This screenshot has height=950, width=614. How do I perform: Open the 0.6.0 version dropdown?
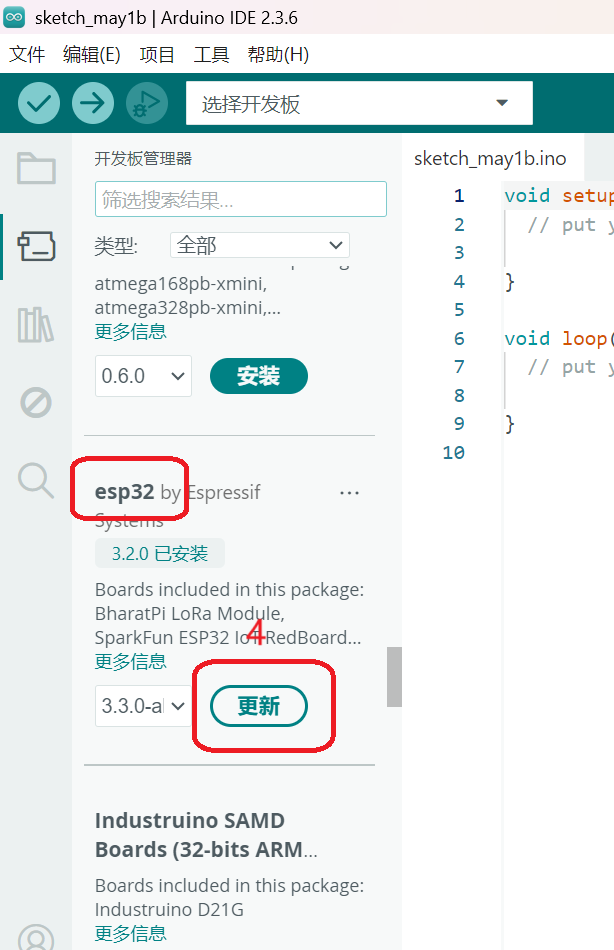(143, 376)
